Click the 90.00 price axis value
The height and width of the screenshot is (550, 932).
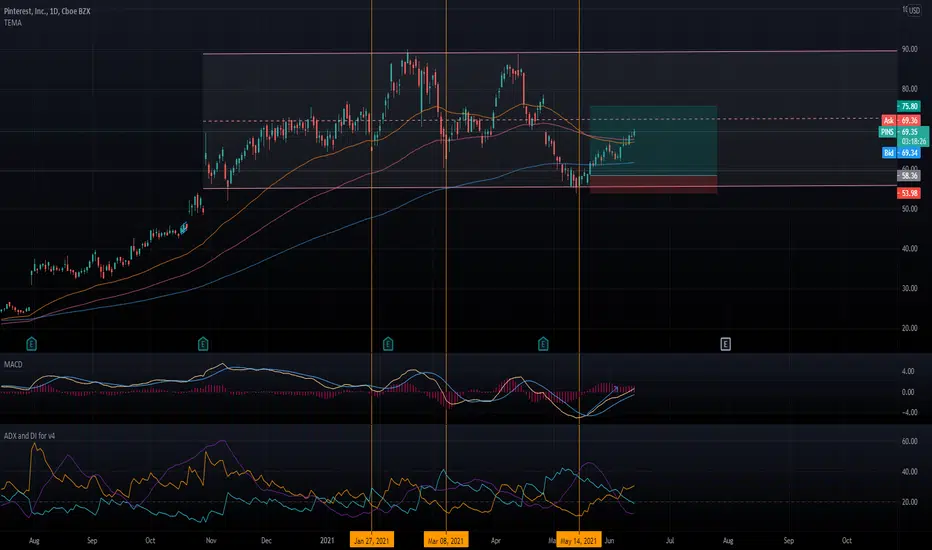point(909,49)
